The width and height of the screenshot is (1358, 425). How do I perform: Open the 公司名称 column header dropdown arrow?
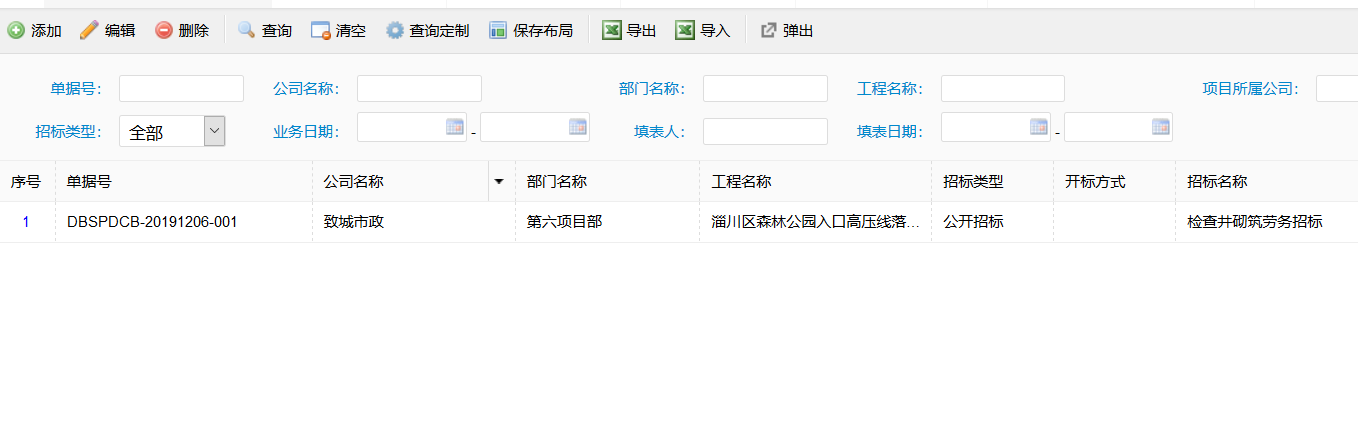click(498, 182)
